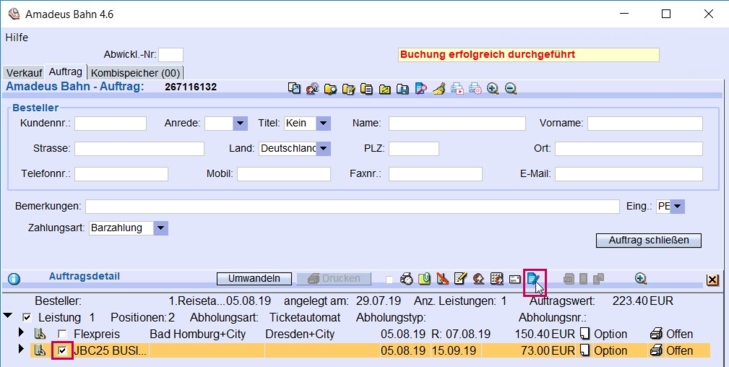
Task: Open the Eing. dropdown showing PE
Action: point(677,206)
